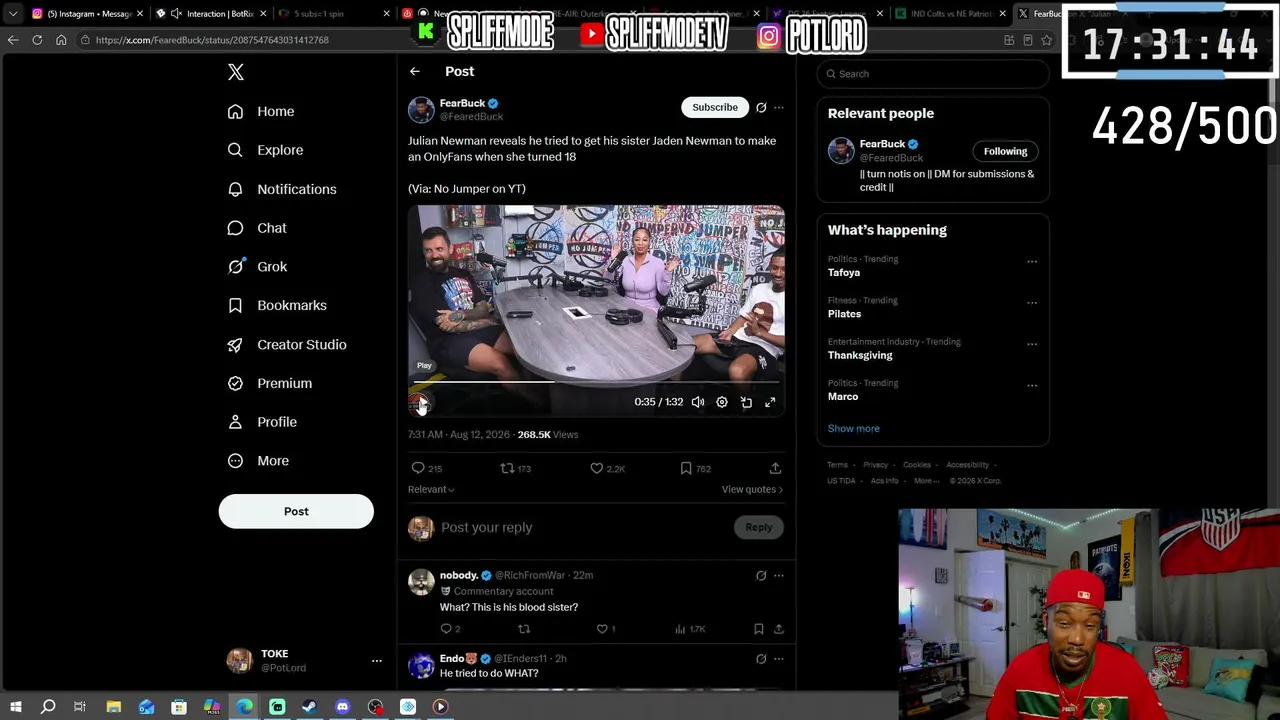The image size is (1280, 720).
Task: Bookmark nobody.'s reply
Action: (759, 629)
